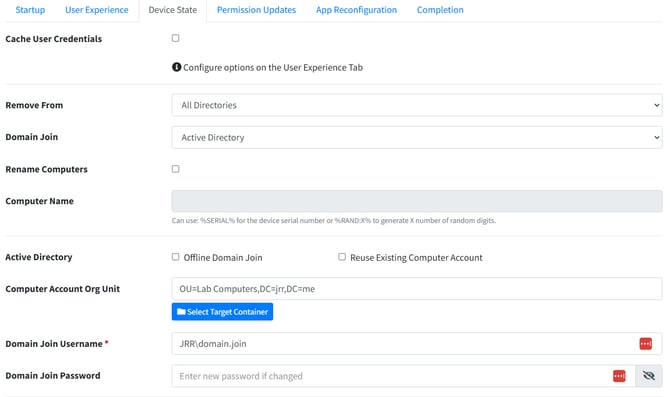Screen dimensions: 670x397
Task: Click the Rename Computers label
Action: pos(46,169)
